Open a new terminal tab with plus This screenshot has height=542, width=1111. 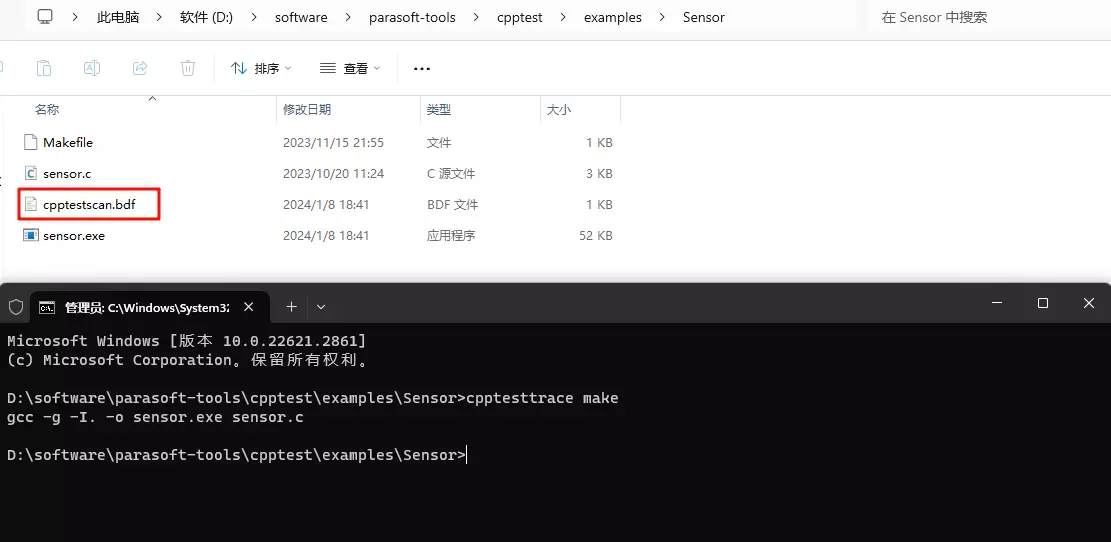click(291, 306)
